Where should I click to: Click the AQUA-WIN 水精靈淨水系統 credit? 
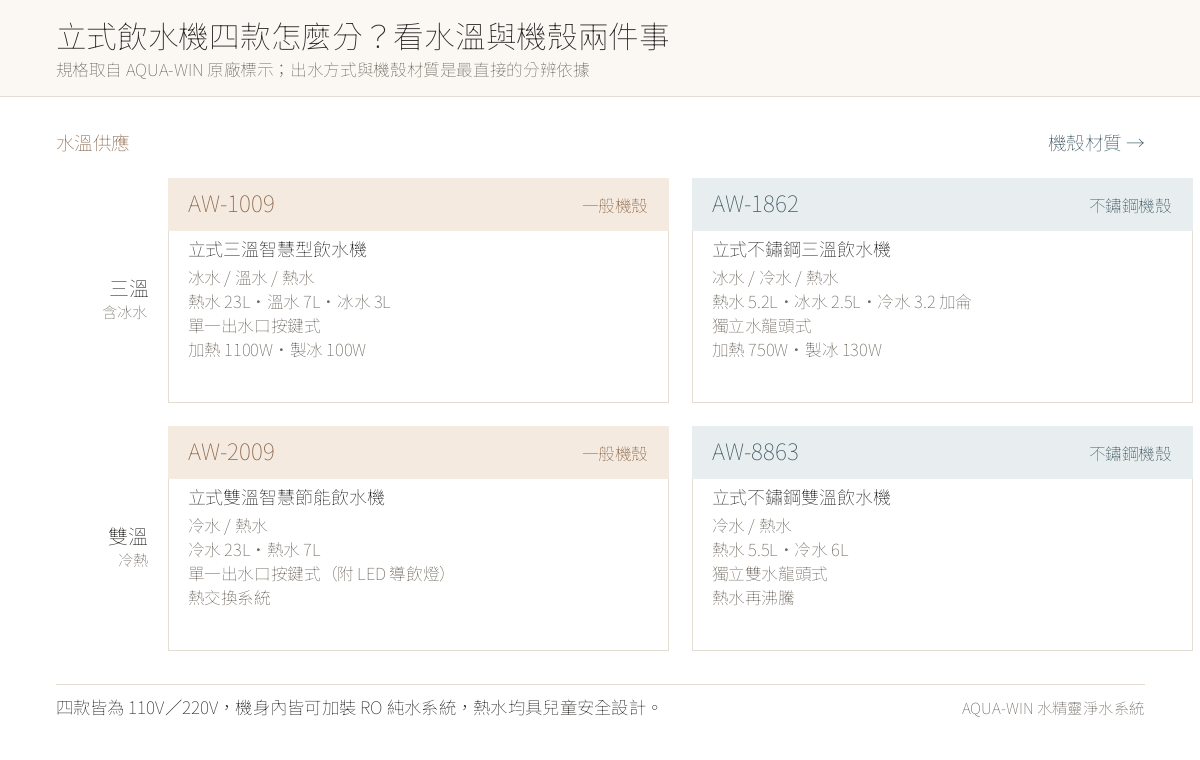1053,709
